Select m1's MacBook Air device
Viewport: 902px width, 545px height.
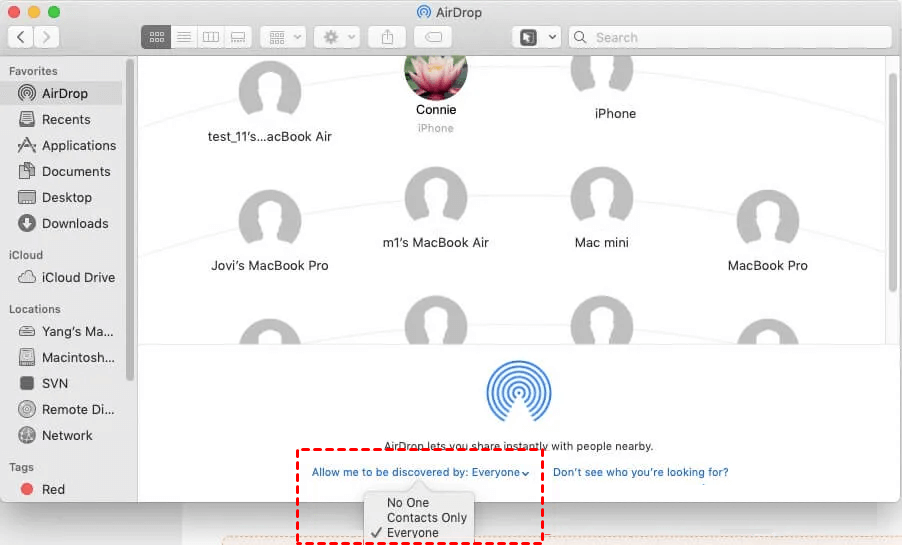pyautogui.click(x=435, y=208)
